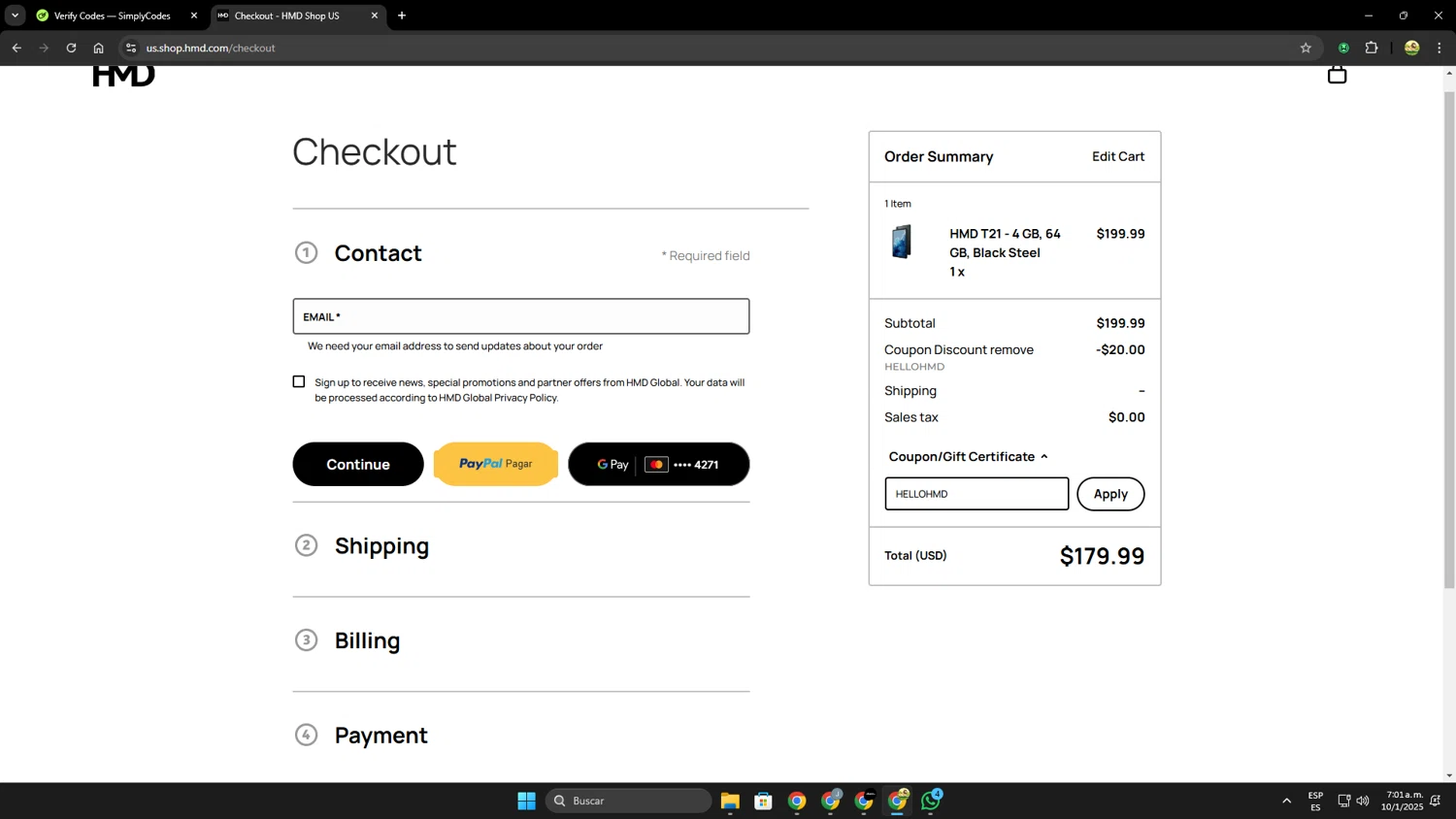
Task: Open the Chrome three-dot menu
Action: [x=1439, y=48]
